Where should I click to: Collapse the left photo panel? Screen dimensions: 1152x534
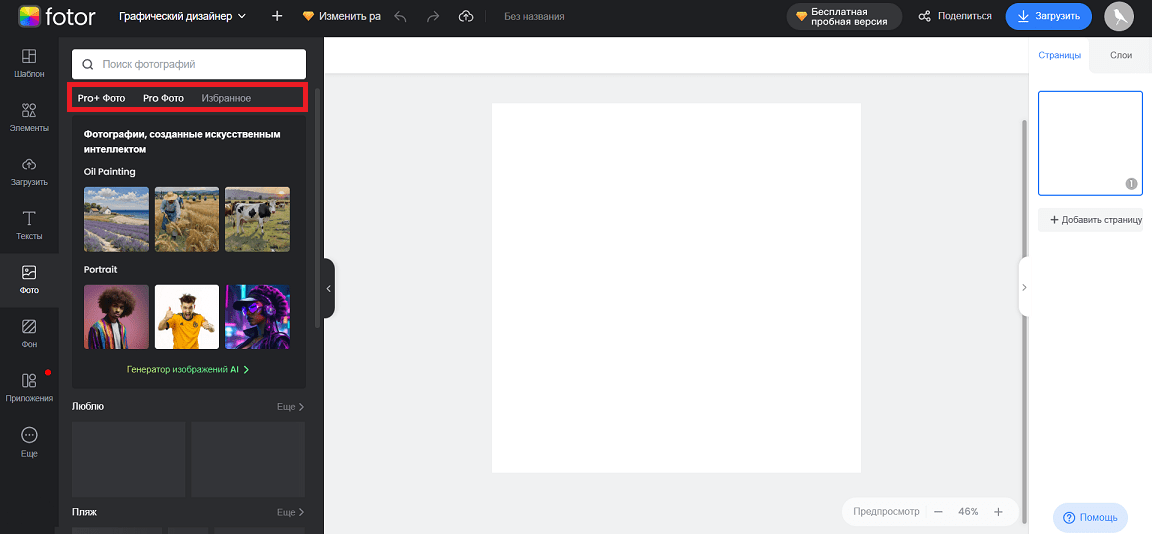point(328,288)
